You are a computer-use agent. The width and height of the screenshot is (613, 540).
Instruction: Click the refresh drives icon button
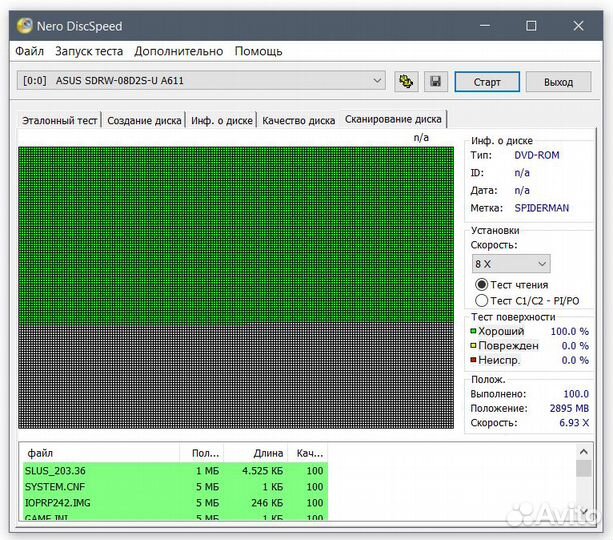(x=406, y=81)
